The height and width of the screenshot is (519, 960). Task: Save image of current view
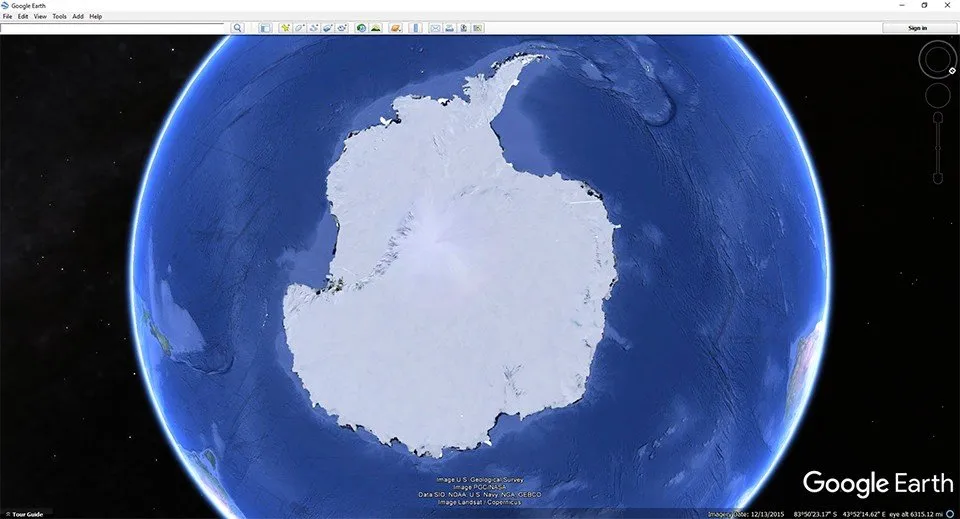[x=463, y=28]
